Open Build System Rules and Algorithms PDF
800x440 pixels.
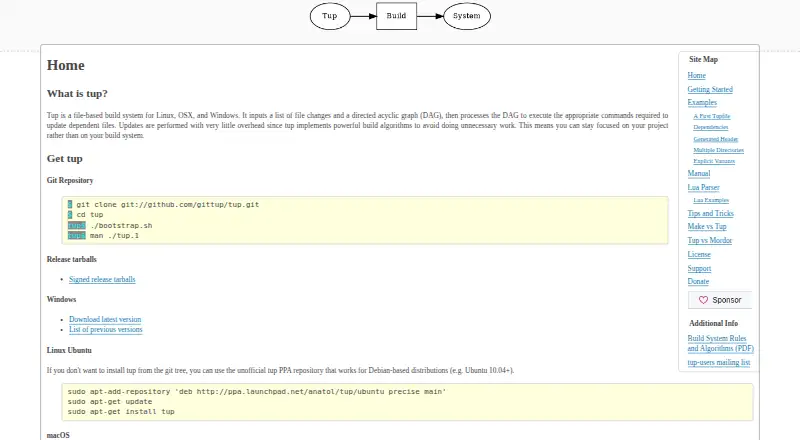tap(720, 344)
